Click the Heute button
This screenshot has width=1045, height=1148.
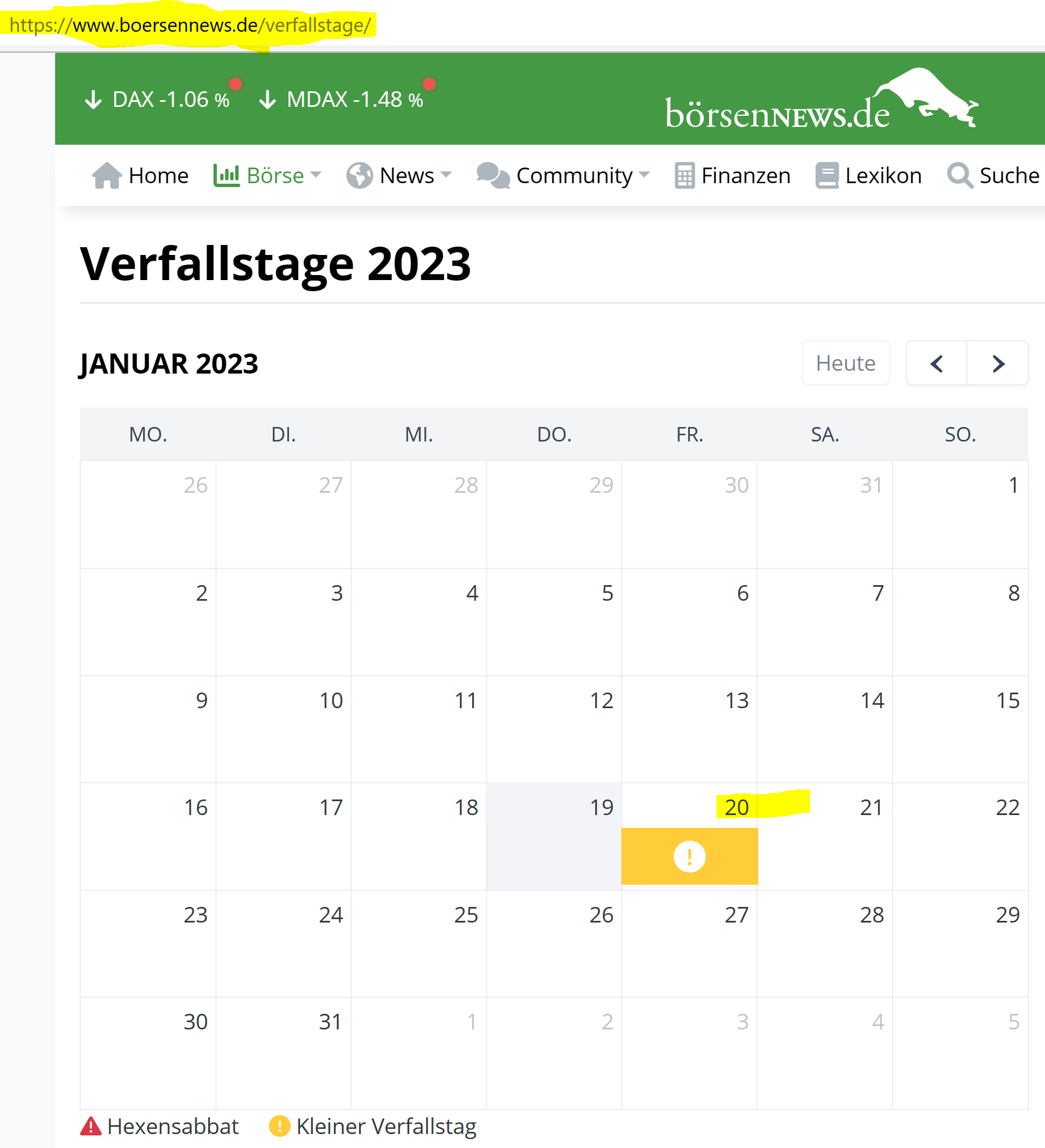tap(845, 363)
